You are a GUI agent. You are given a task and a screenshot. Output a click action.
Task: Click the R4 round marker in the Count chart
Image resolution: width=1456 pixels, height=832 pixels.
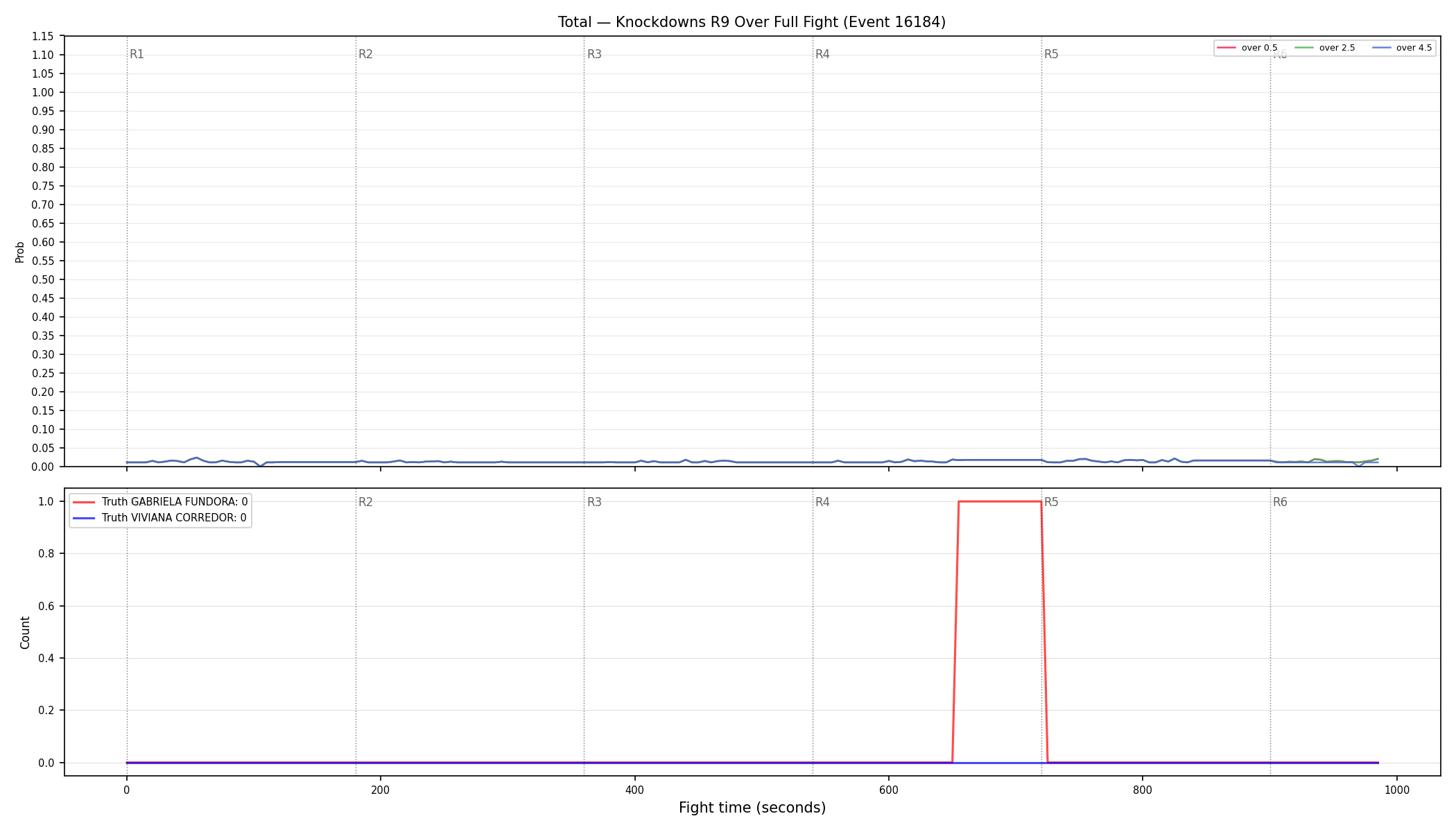[822, 503]
